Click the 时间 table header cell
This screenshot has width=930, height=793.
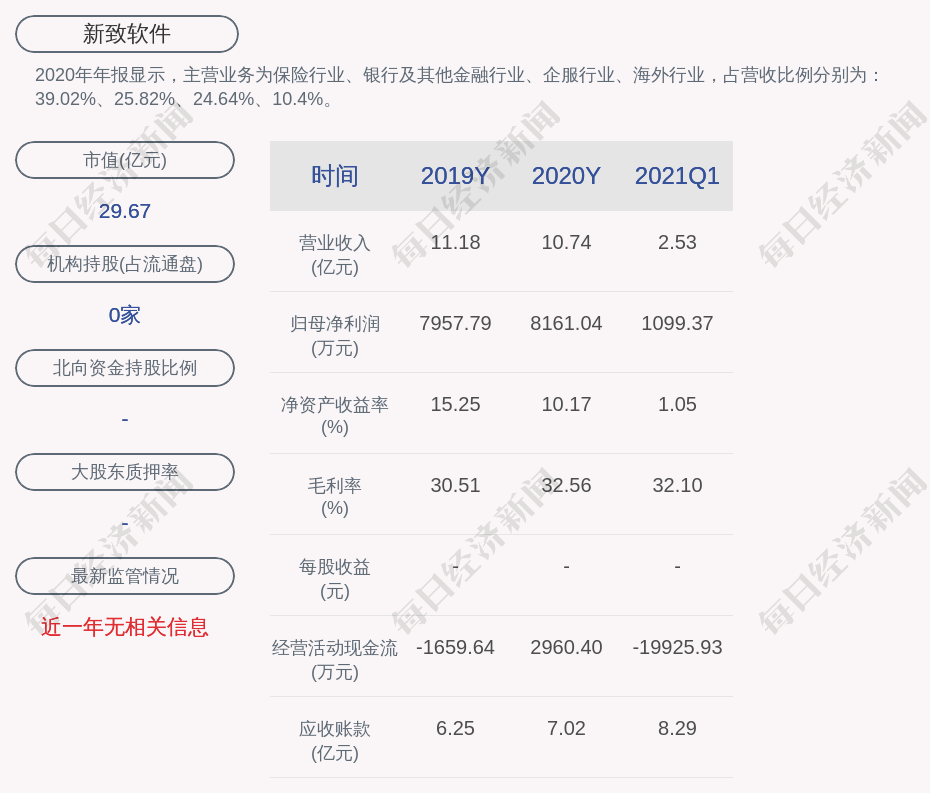335,176
